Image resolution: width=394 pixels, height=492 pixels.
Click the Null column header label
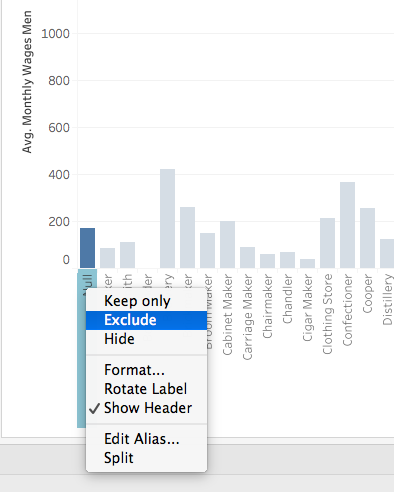click(x=87, y=282)
